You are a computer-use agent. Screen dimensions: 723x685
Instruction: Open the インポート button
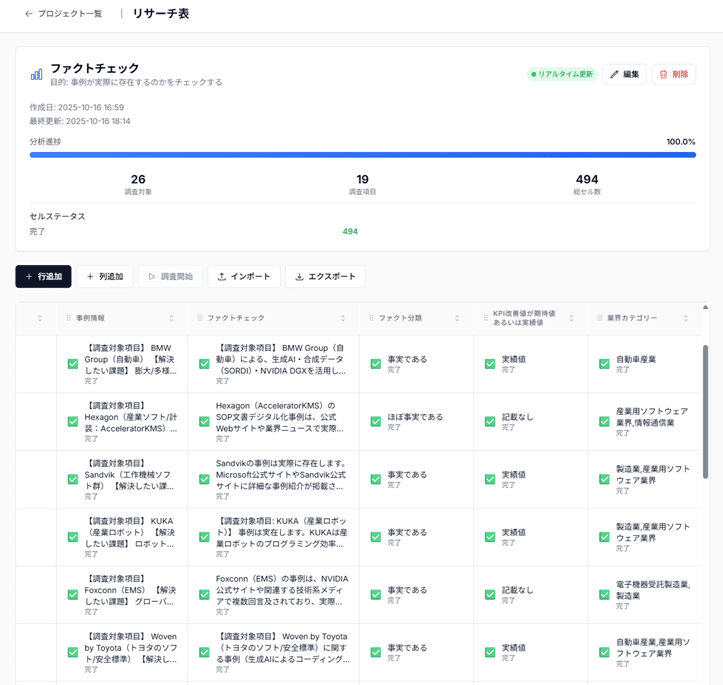click(243, 277)
